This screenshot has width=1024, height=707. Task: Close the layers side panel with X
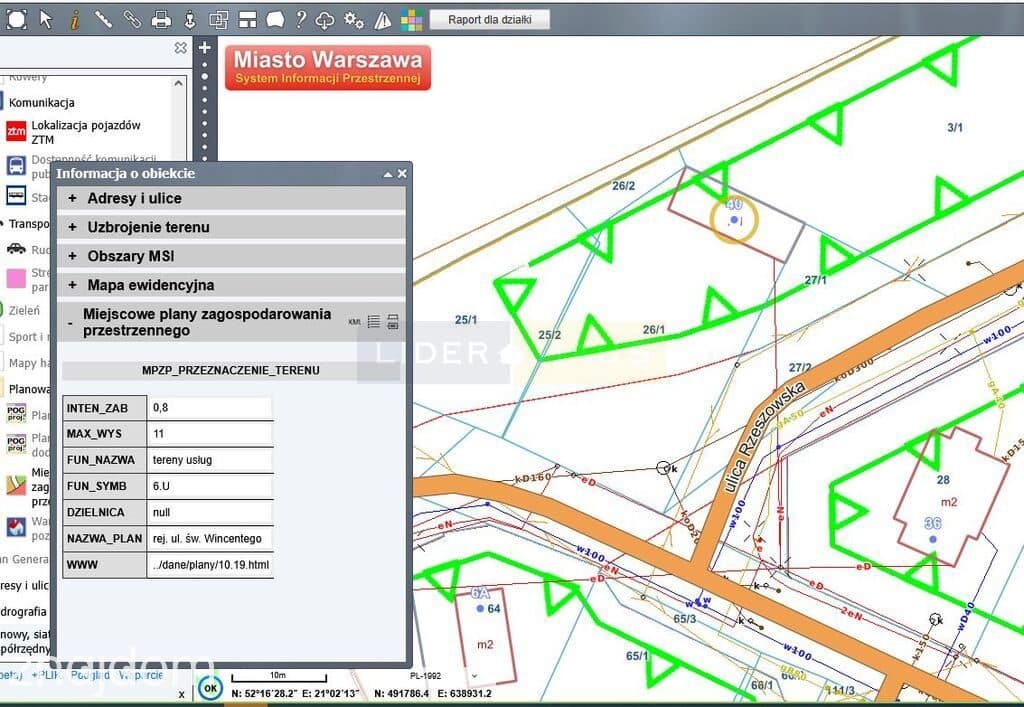click(181, 48)
